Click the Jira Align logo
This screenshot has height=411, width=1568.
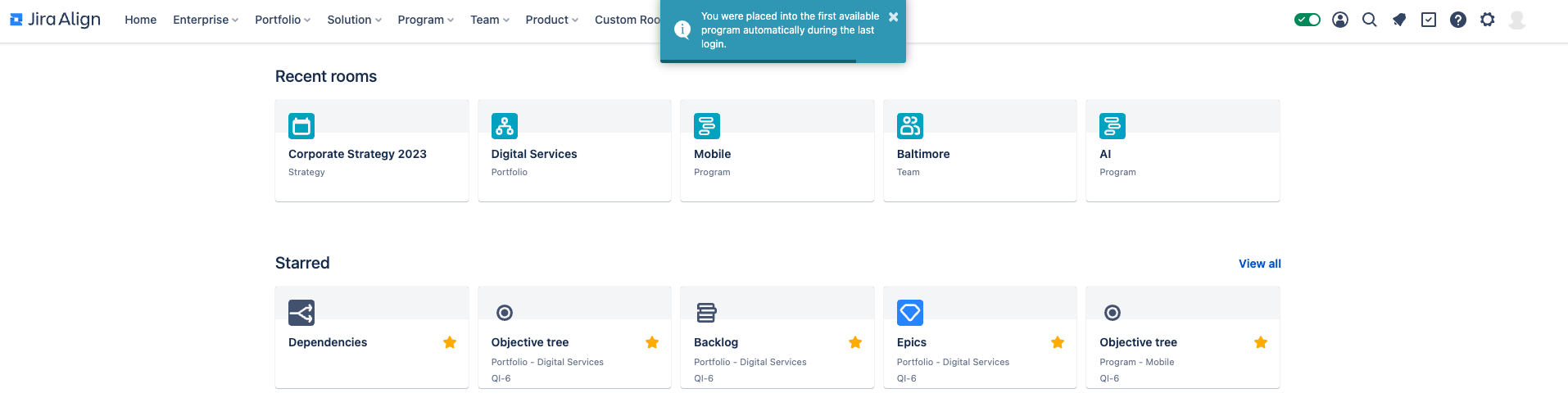55,20
